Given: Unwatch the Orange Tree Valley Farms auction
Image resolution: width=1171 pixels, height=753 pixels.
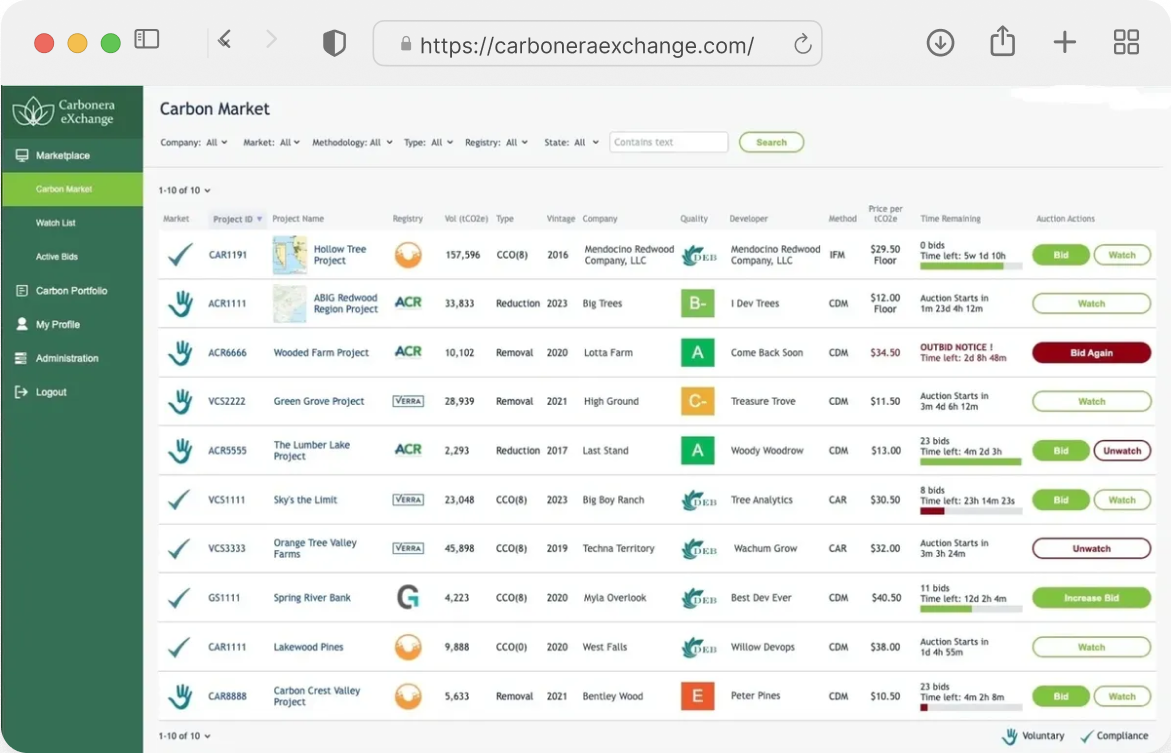Looking at the screenshot, I should (x=1091, y=549).
